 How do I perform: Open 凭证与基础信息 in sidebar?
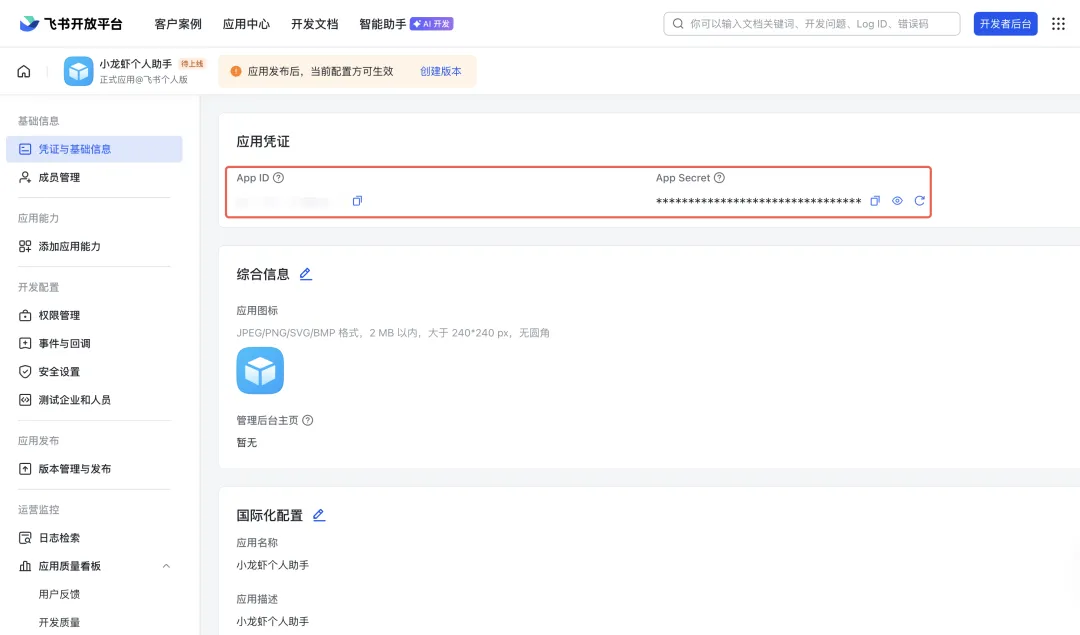tap(94, 149)
